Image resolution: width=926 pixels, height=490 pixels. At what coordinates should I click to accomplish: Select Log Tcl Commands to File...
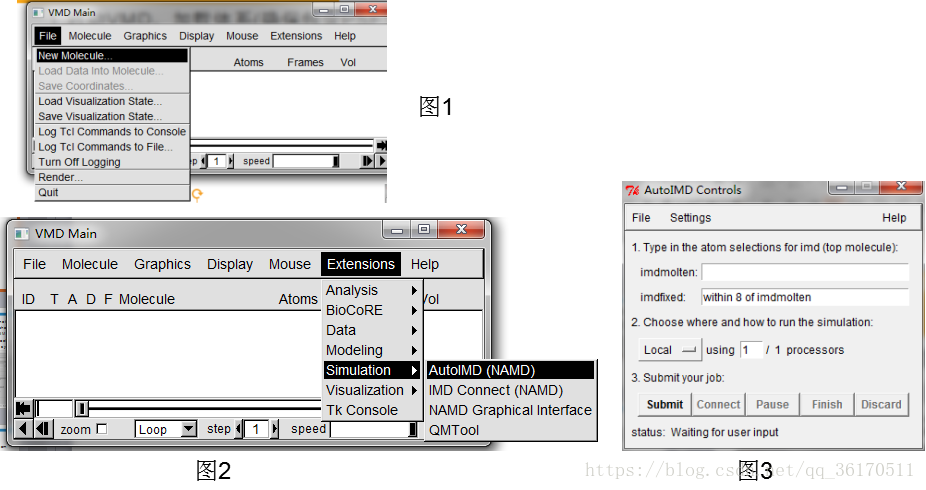point(112,147)
